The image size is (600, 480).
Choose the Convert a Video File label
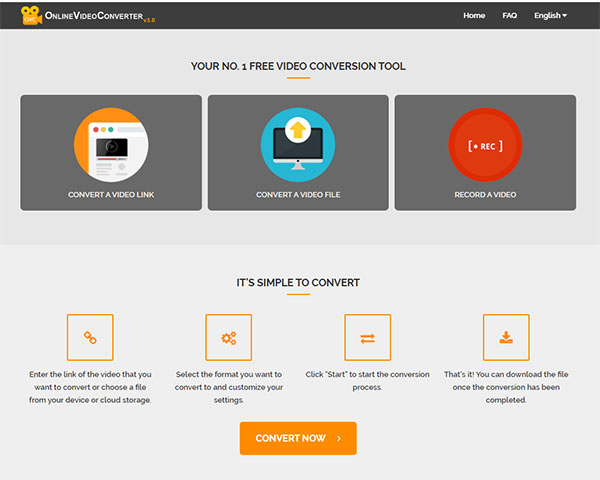click(298, 195)
